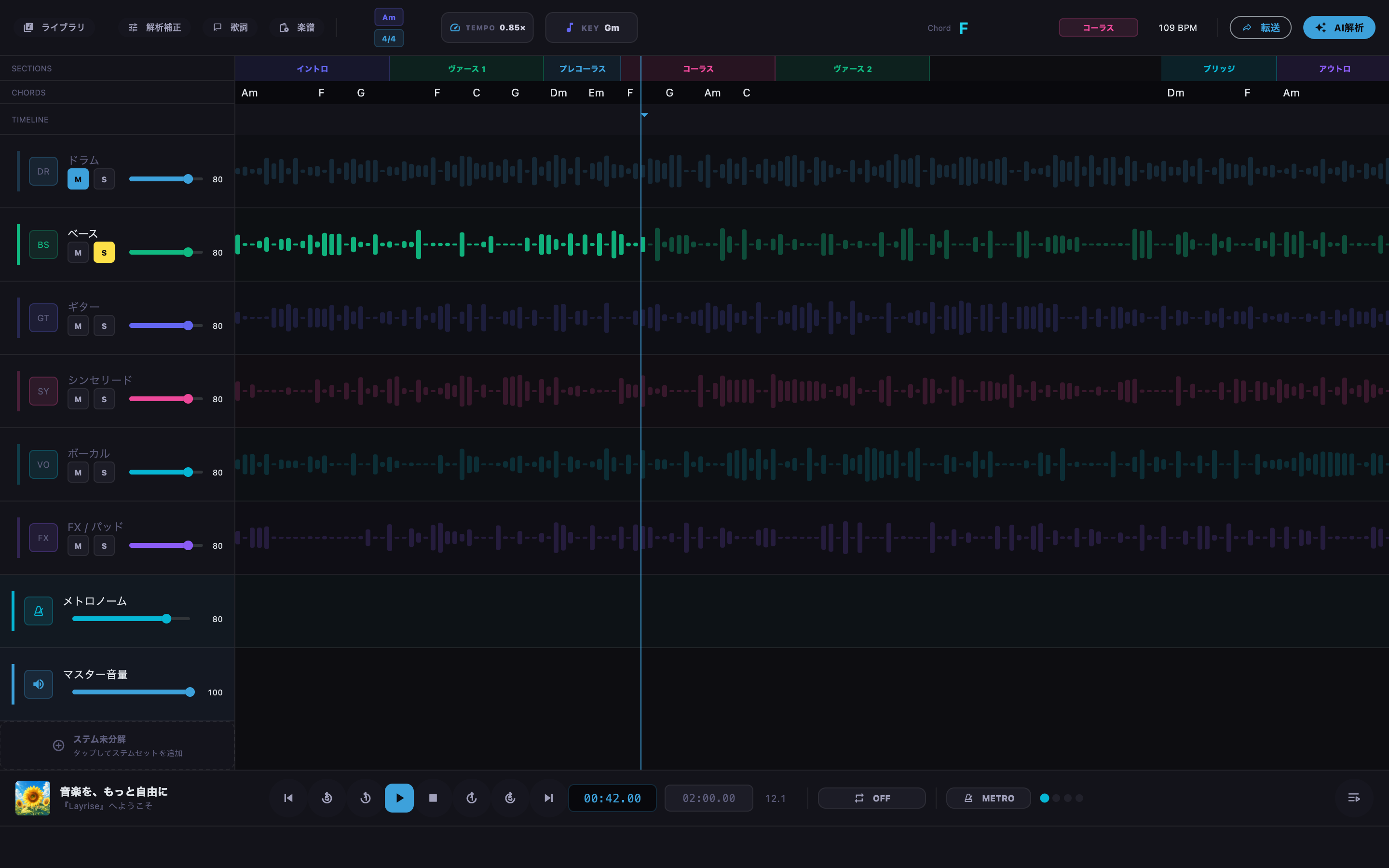Click the synth lead SY icon
The height and width of the screenshot is (868, 1389).
[x=43, y=391]
